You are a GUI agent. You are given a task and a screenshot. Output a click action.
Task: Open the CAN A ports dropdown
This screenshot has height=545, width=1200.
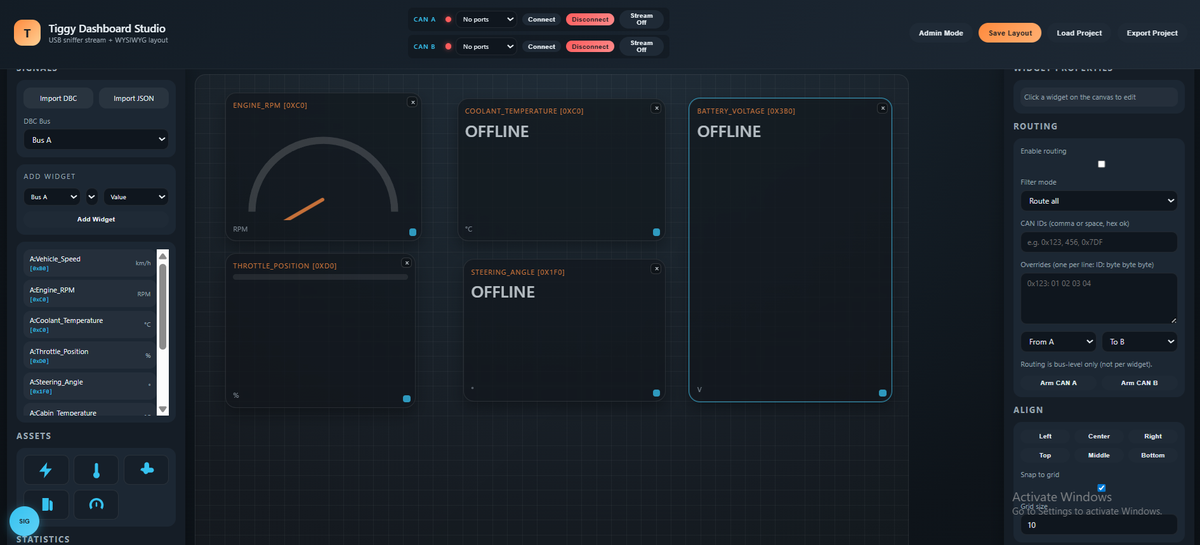pos(487,19)
